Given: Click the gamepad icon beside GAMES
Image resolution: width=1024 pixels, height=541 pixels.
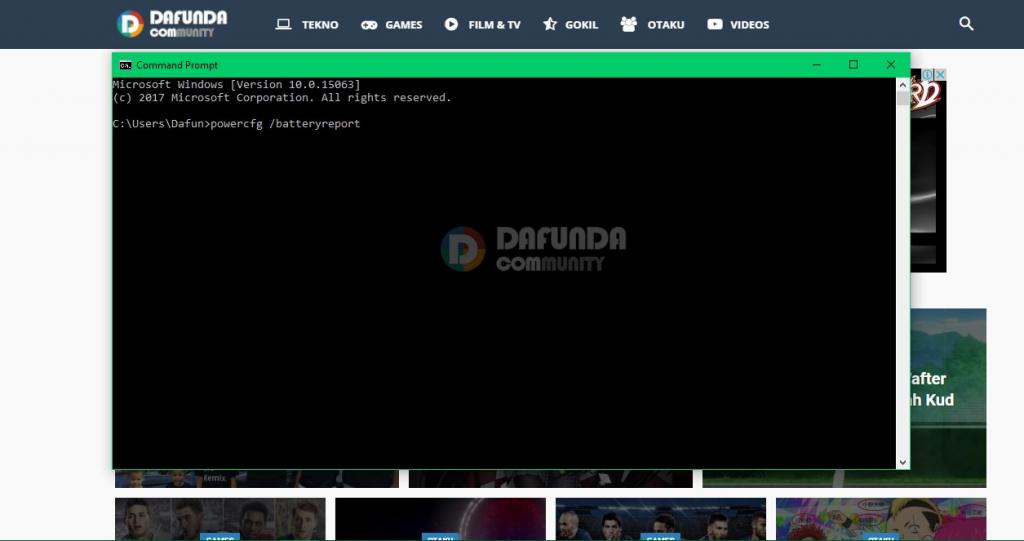Looking at the screenshot, I should point(369,24).
